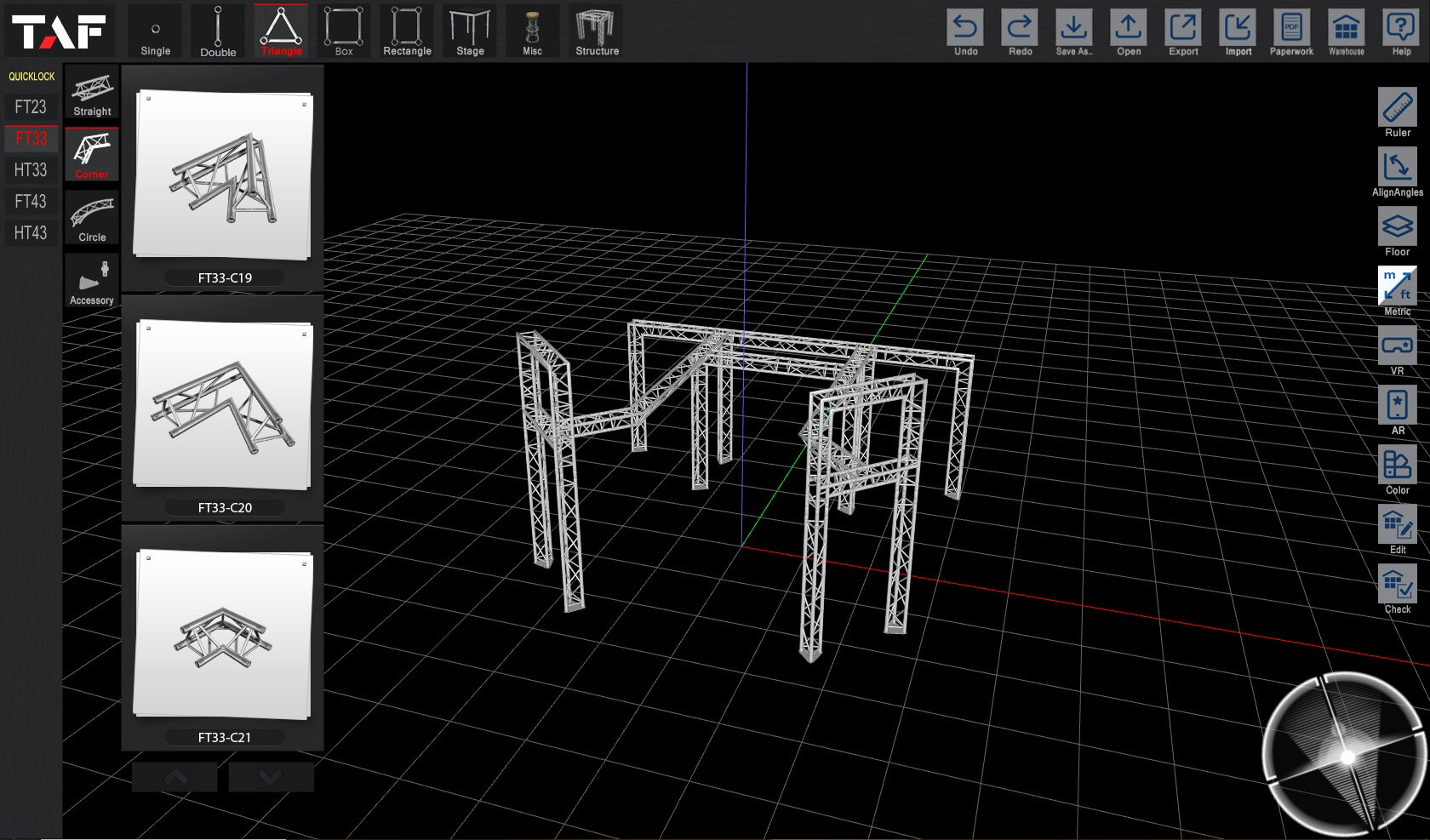1430x840 pixels.
Task: Click the Color palette icon
Action: [1397, 465]
